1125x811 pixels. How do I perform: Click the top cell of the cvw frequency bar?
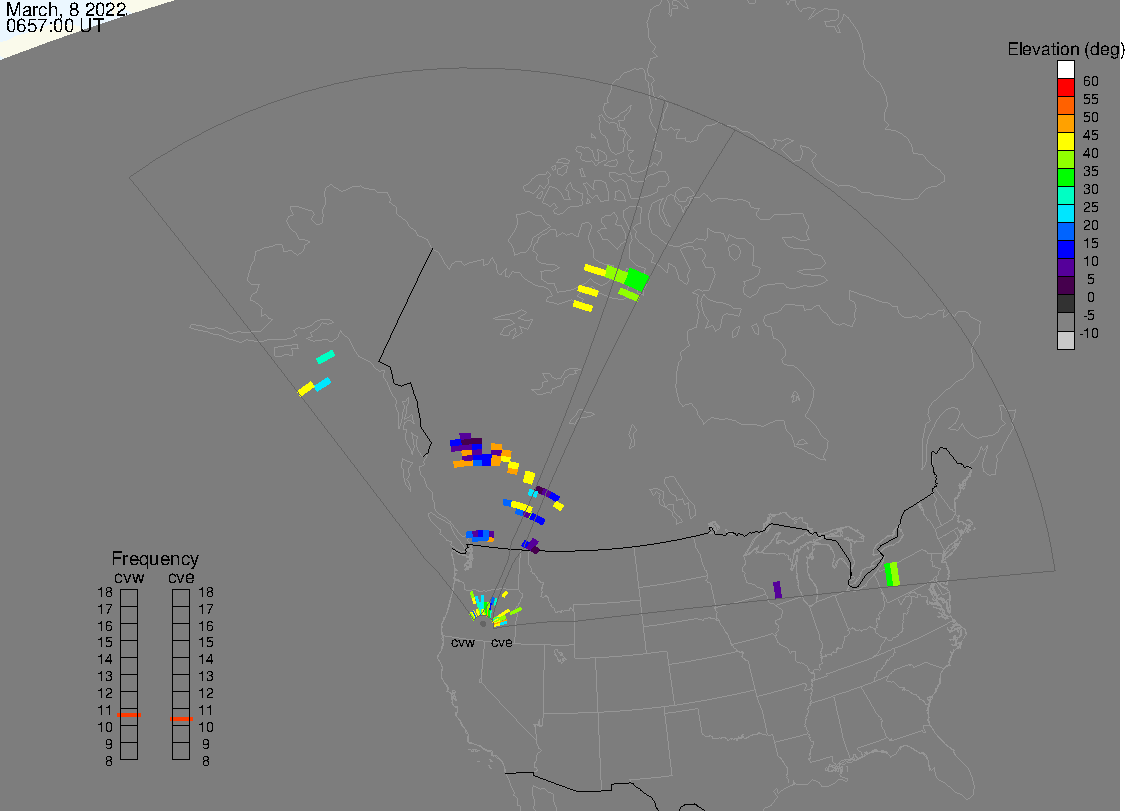coord(129,598)
